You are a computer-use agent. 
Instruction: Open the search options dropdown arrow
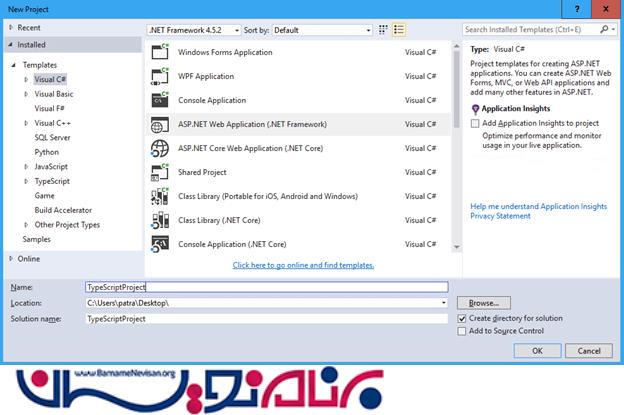click(x=613, y=29)
